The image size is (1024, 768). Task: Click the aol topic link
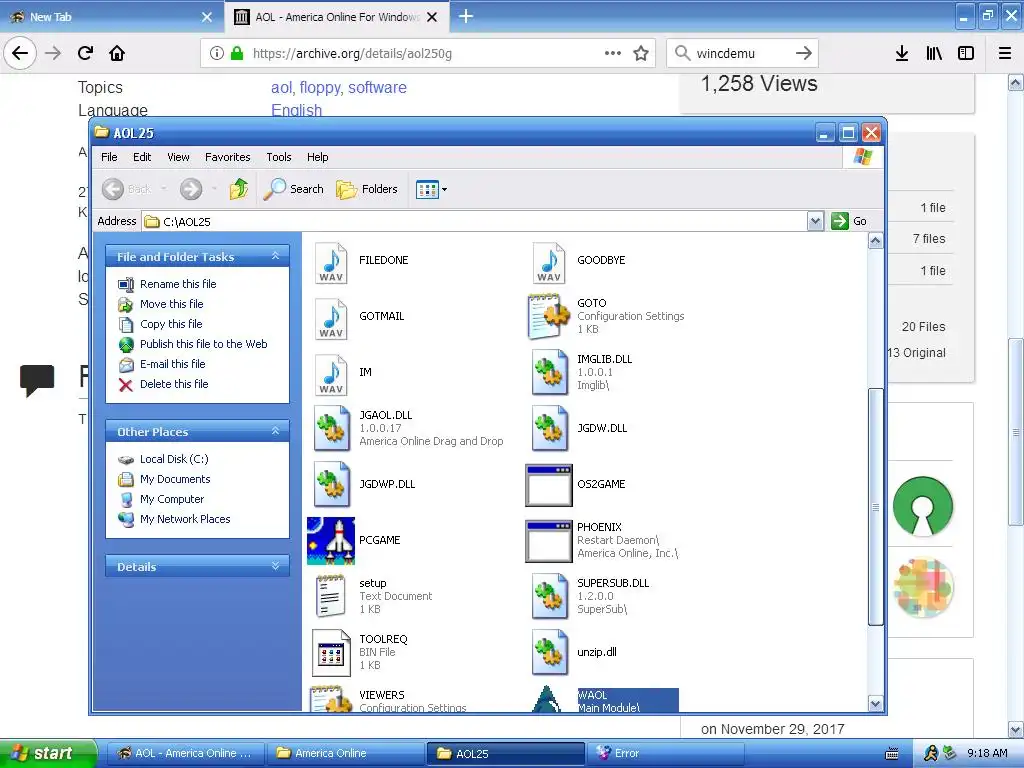click(x=281, y=88)
